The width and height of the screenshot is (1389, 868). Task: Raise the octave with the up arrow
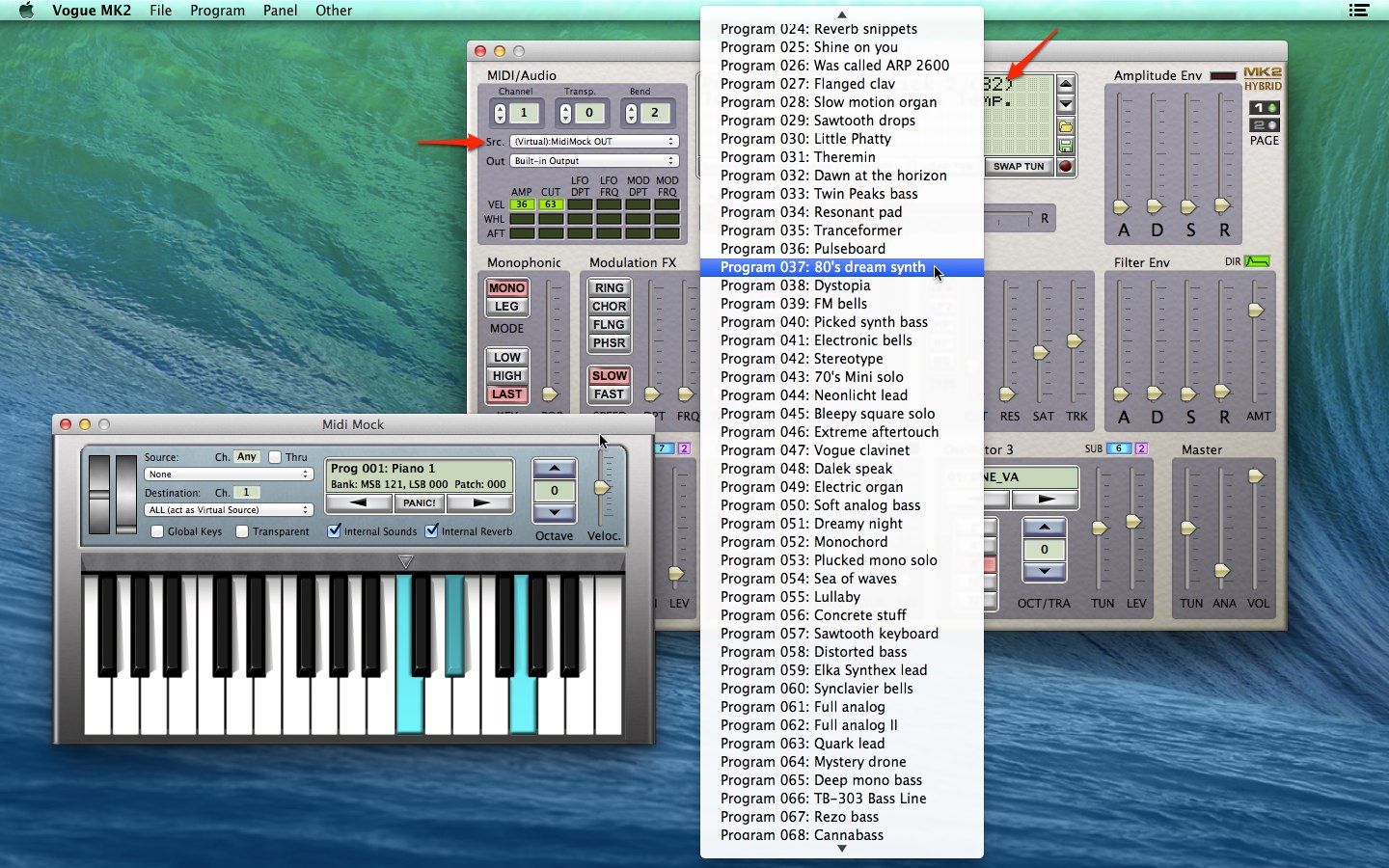coord(555,469)
